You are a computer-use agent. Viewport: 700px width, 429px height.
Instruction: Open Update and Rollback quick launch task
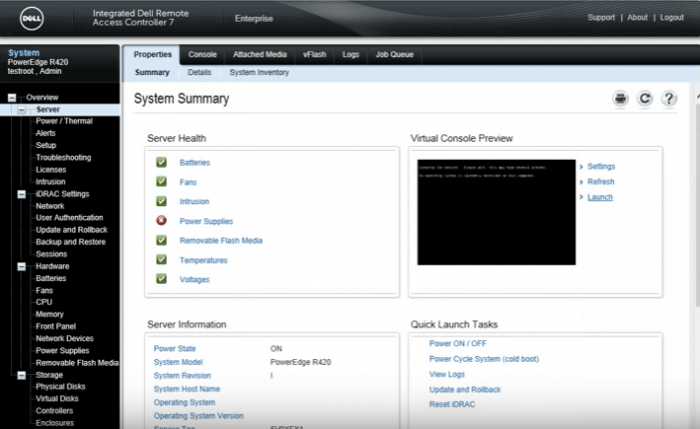[465, 390]
